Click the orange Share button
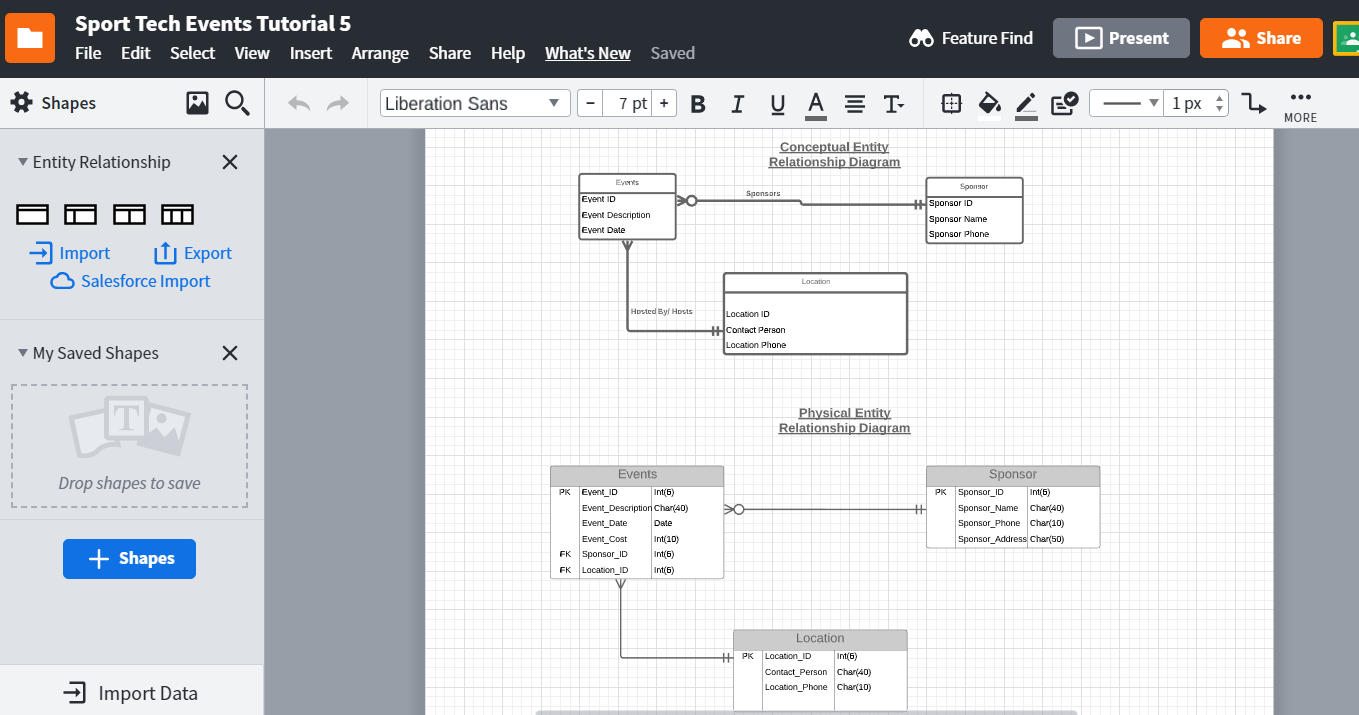1359x715 pixels. pos(1261,37)
